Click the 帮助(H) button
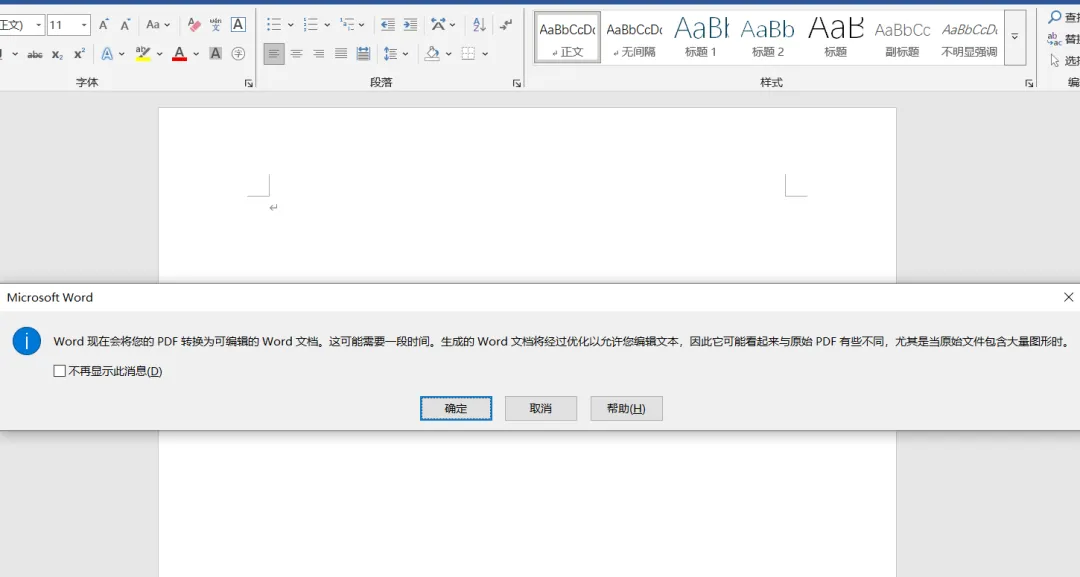Screen dimensions: 1080x577 coord(626,408)
